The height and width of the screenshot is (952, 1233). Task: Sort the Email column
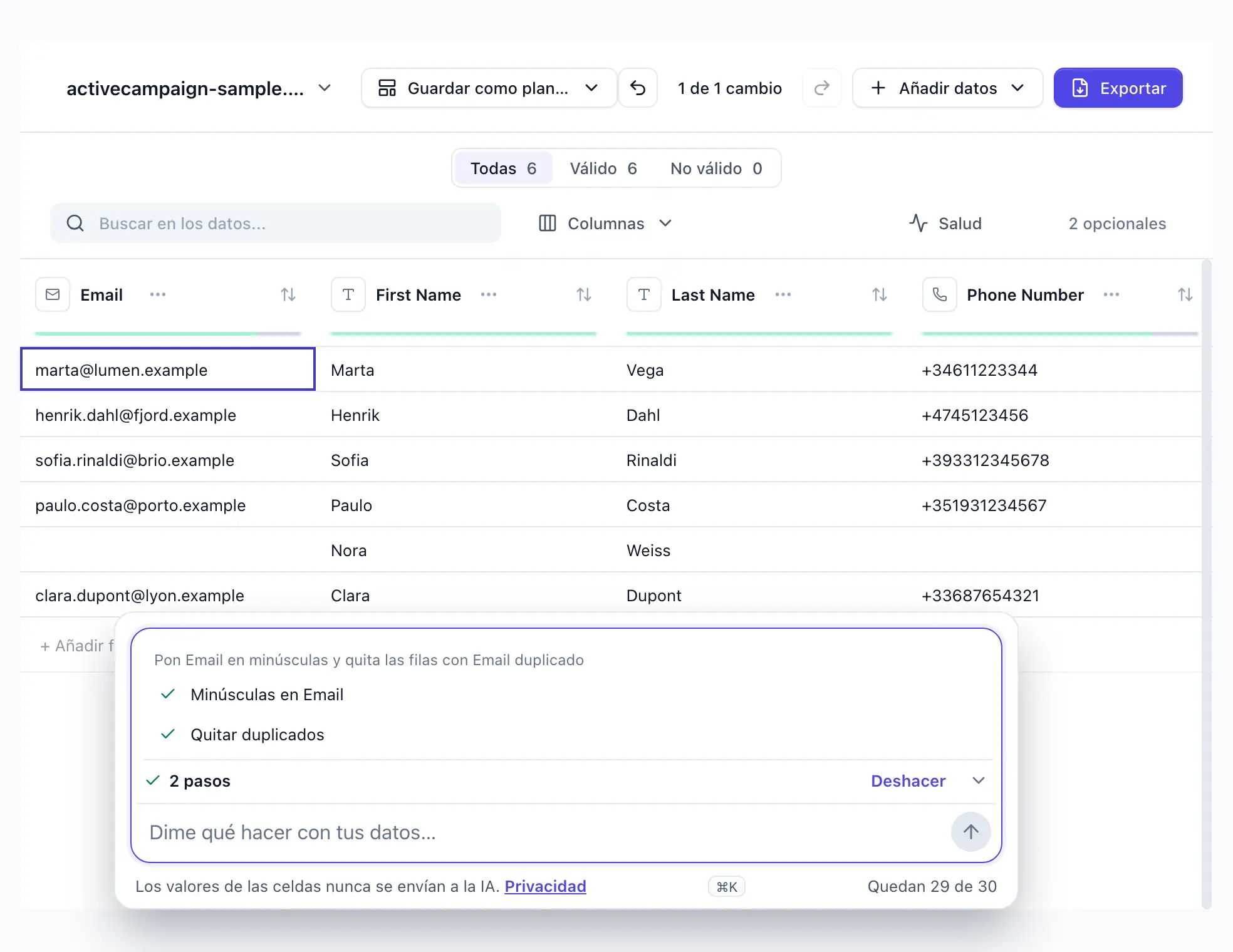[x=288, y=294]
